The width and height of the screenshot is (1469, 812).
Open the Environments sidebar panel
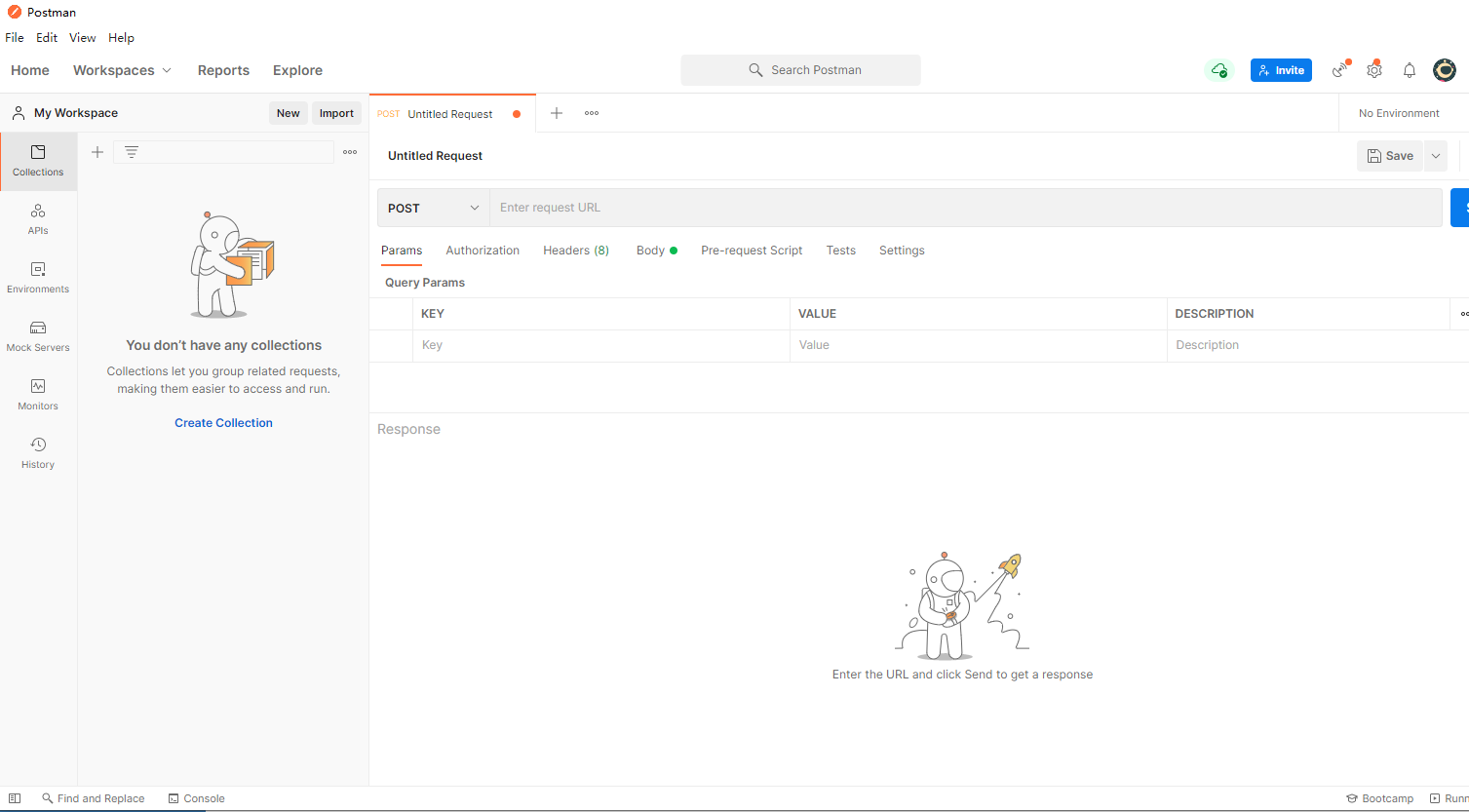(38, 278)
